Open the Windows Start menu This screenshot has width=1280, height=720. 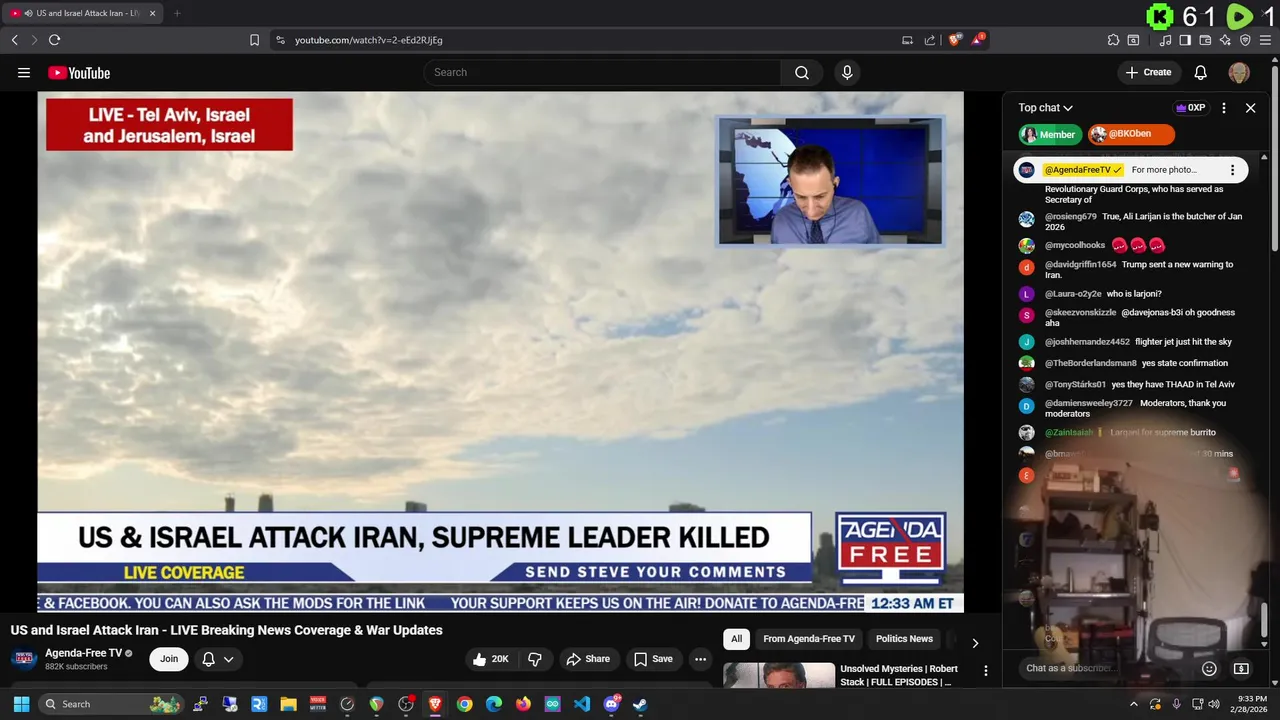pyautogui.click(x=21, y=704)
